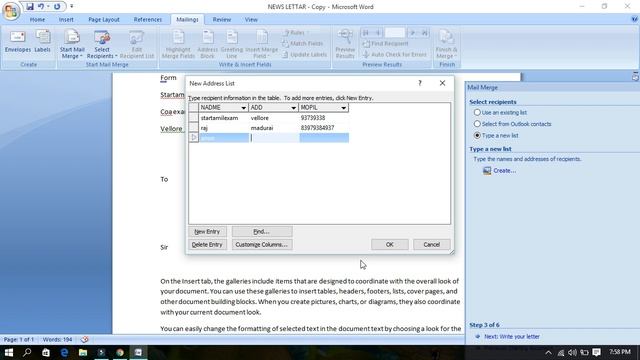Image resolution: width=640 pixels, height=360 pixels.
Task: Open Envelopes tool in ribbon
Action: [18, 41]
